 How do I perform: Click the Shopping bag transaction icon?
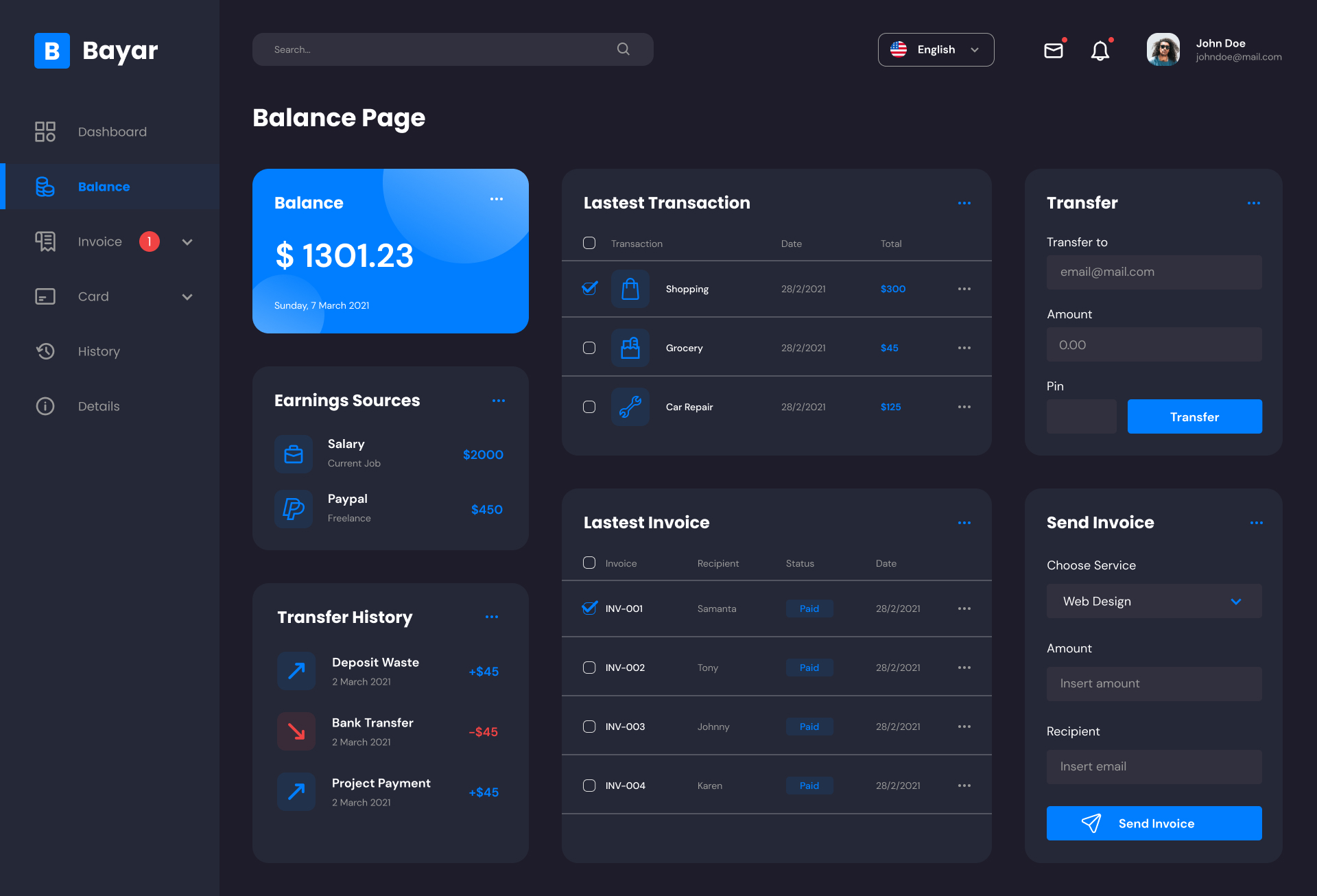630,289
